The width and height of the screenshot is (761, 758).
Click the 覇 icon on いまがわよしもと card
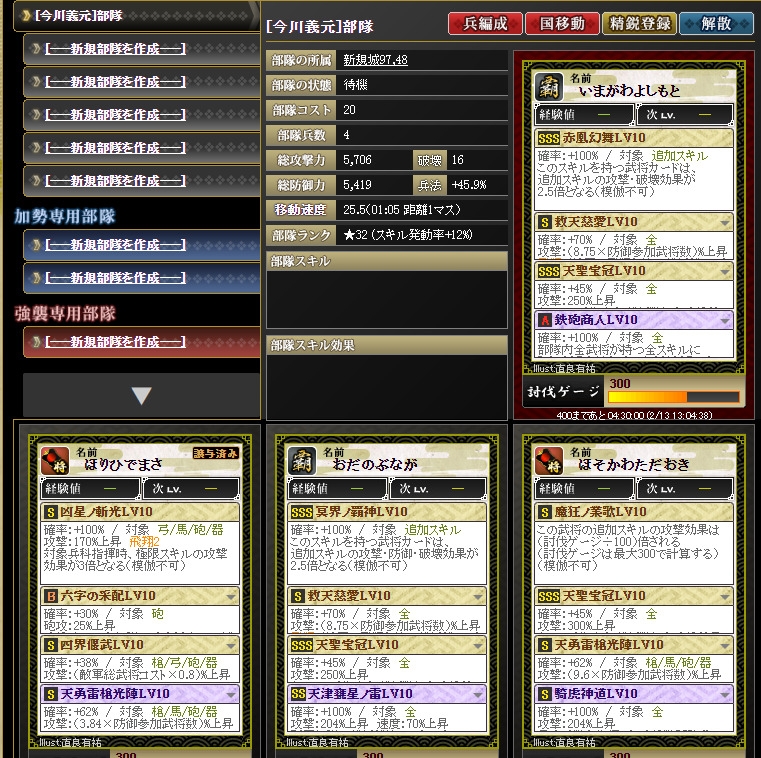point(548,86)
